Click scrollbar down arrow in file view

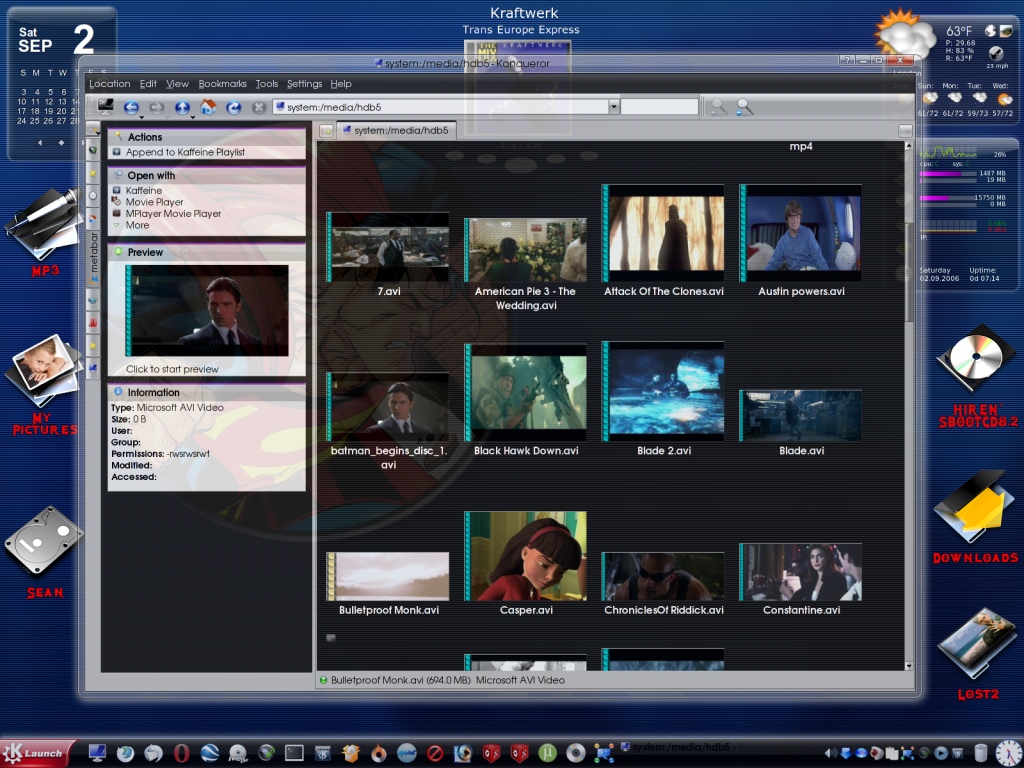pyautogui.click(x=908, y=665)
